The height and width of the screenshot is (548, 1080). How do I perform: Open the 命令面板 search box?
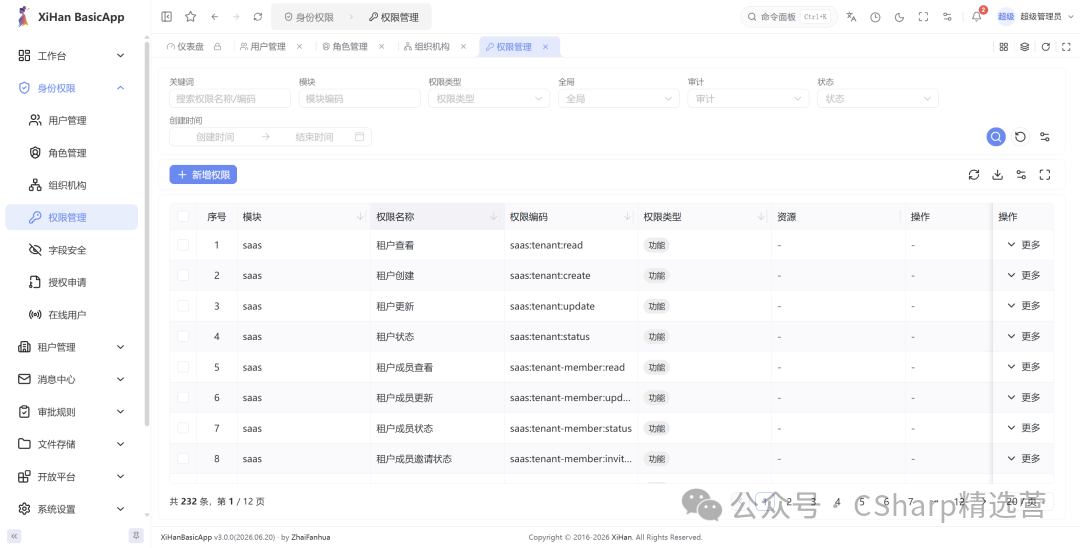click(789, 17)
